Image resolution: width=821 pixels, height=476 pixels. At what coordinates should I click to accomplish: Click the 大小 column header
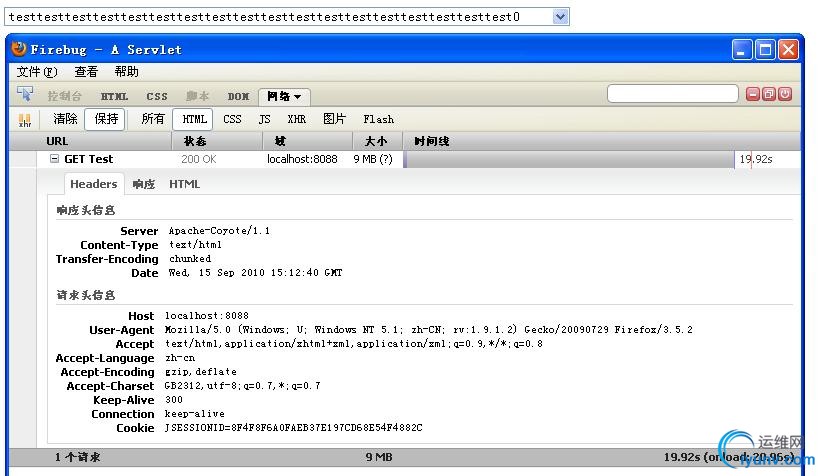pyautogui.click(x=378, y=141)
